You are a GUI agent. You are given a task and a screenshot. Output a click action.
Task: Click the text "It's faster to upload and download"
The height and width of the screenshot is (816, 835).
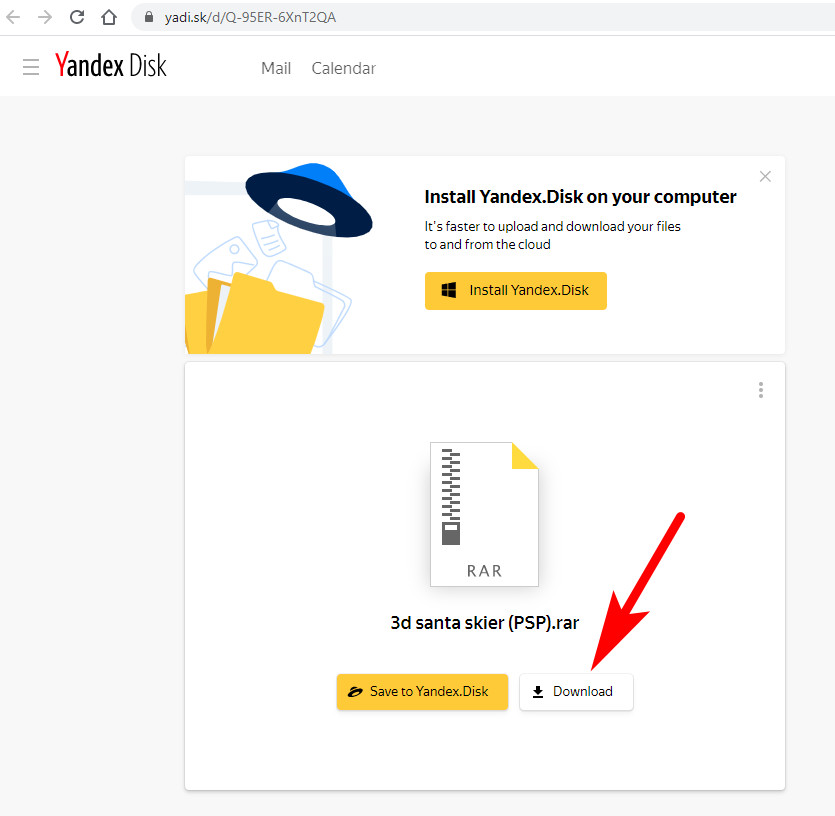click(525, 226)
